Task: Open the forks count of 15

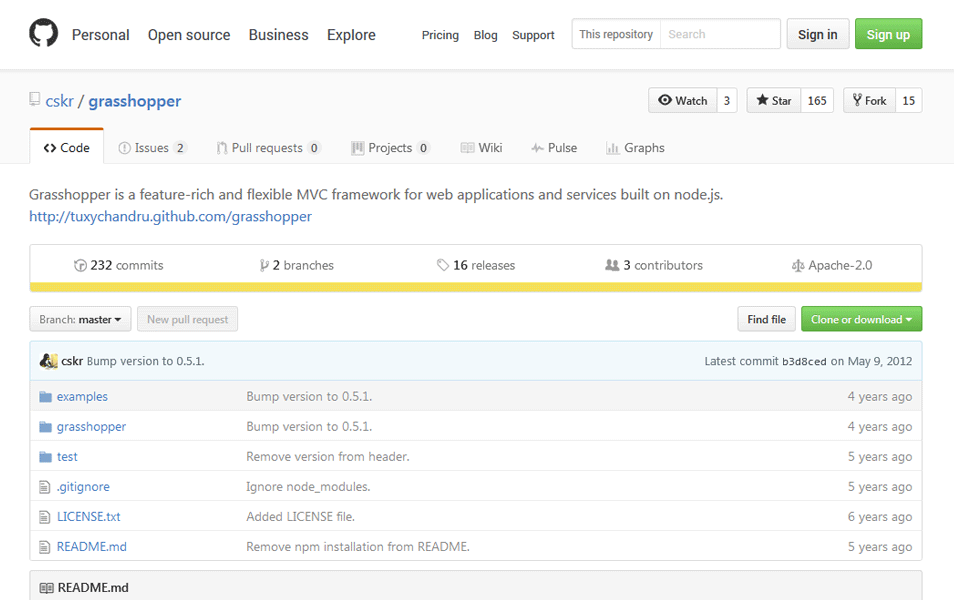Action: [908, 100]
